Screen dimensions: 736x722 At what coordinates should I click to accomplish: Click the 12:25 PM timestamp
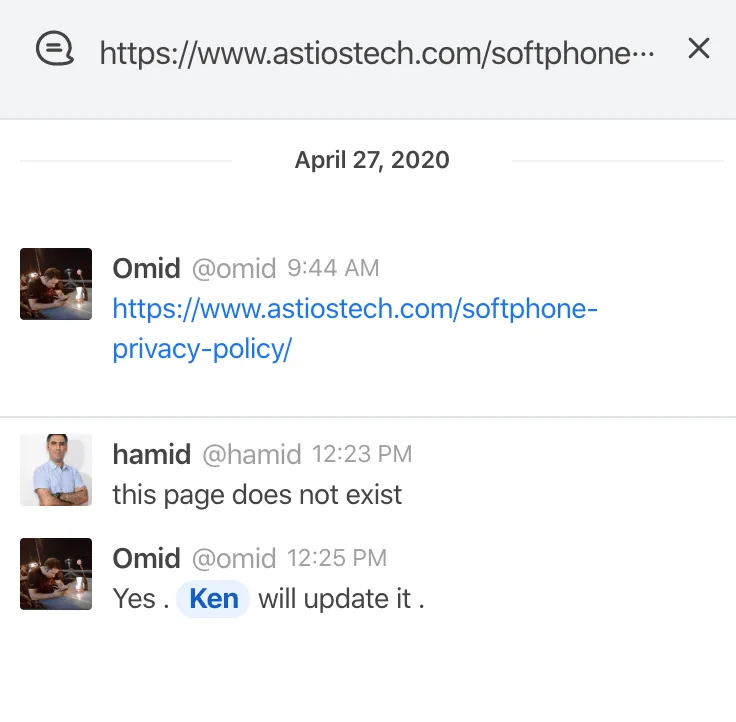337,558
